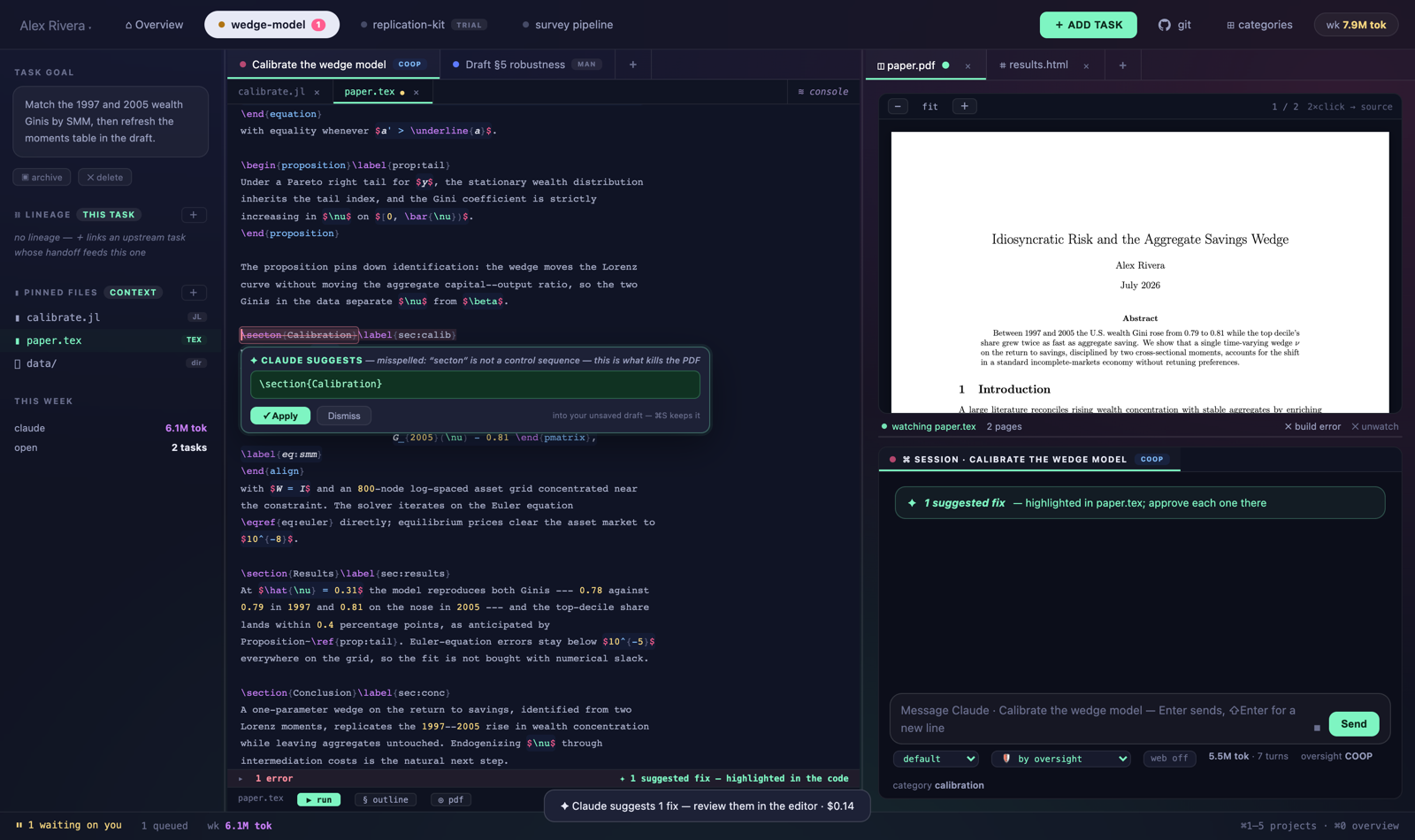Apply Claude's suggested section fix
Screen dimensions: 1415x840
pyautogui.click(x=280, y=416)
